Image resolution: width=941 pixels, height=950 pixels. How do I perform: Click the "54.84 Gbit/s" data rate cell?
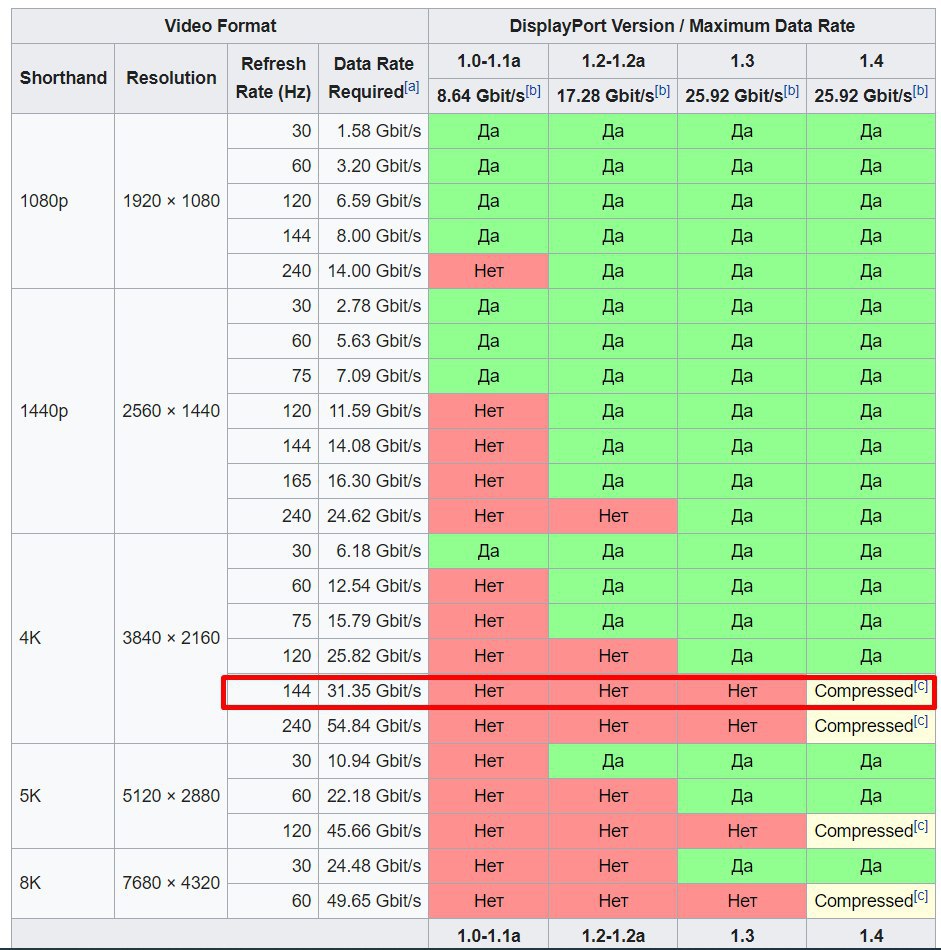click(374, 726)
